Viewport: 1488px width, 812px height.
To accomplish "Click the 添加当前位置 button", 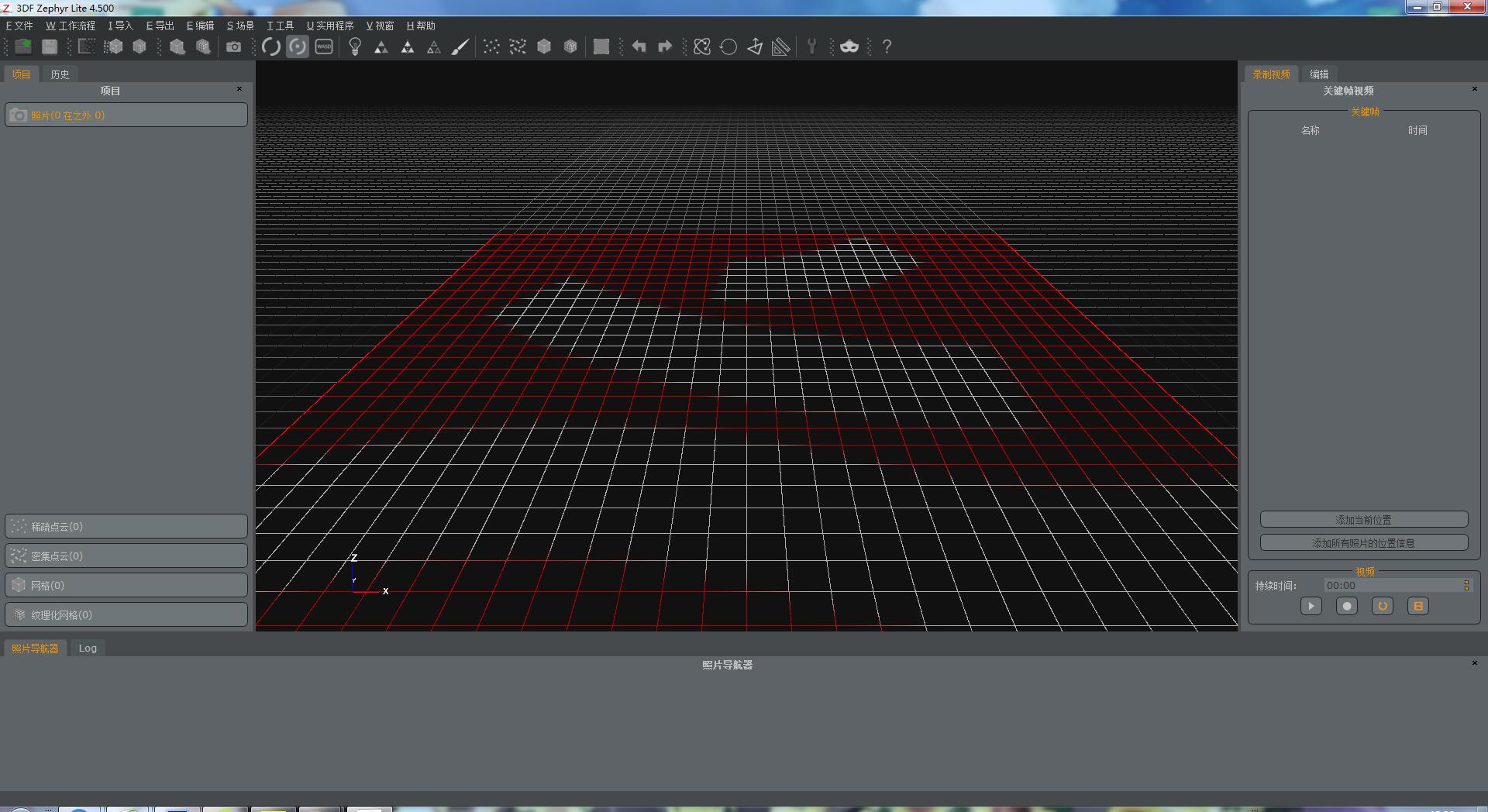I will (x=1363, y=520).
